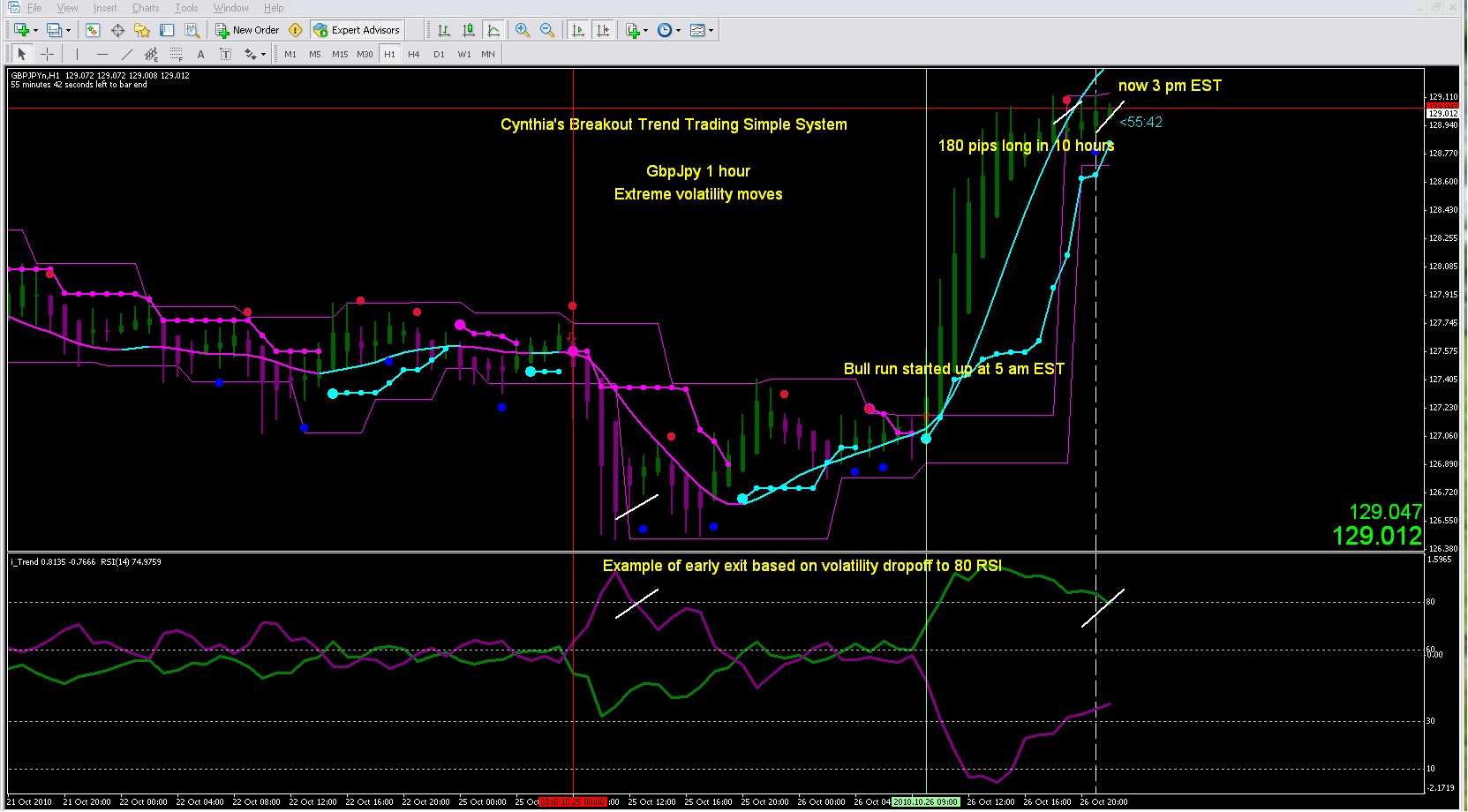Viewport: 1468px width, 812px height.
Task: Click the Indicators list icon
Action: (633, 30)
